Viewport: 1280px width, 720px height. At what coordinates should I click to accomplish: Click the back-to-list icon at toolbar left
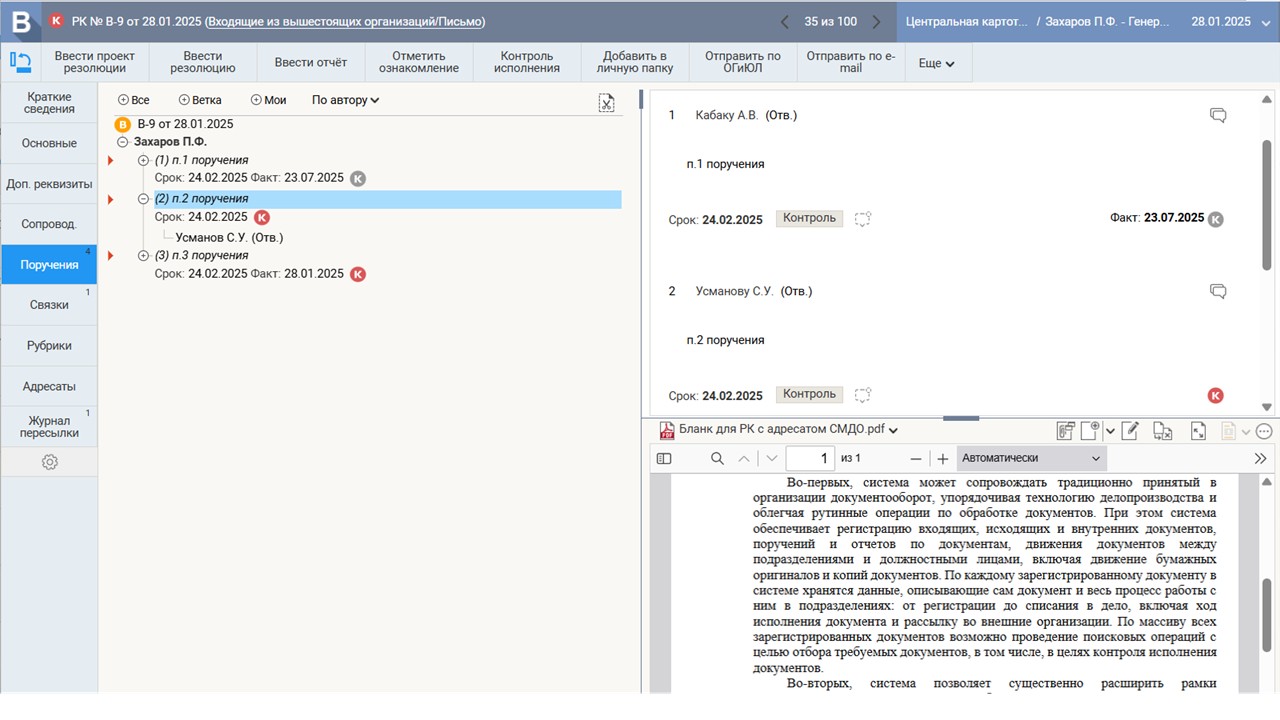click(20, 62)
